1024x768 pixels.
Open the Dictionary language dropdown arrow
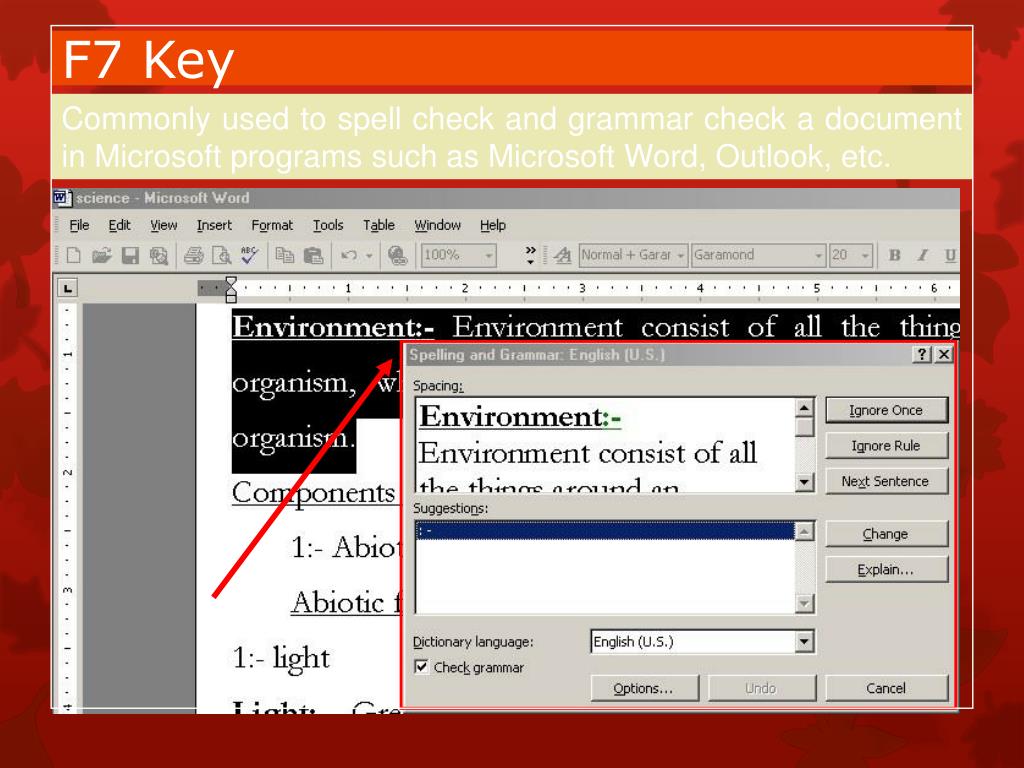click(x=804, y=642)
